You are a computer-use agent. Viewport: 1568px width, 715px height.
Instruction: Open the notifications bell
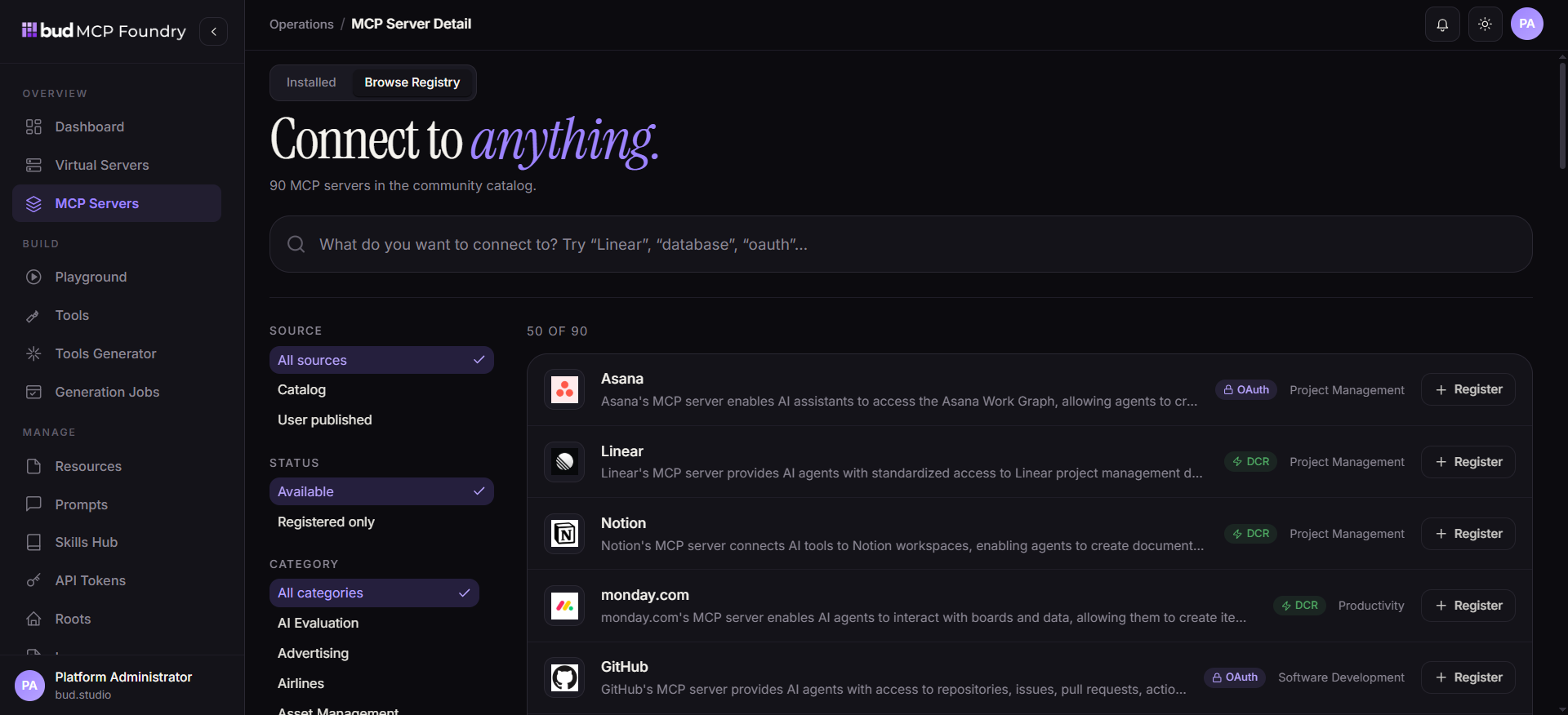click(1442, 24)
